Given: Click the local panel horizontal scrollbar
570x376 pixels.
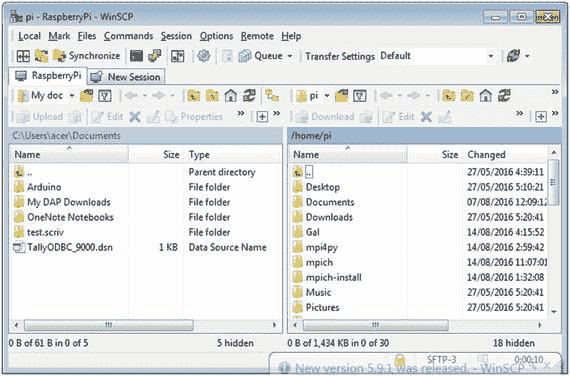Looking at the screenshot, I should click(x=108, y=325).
